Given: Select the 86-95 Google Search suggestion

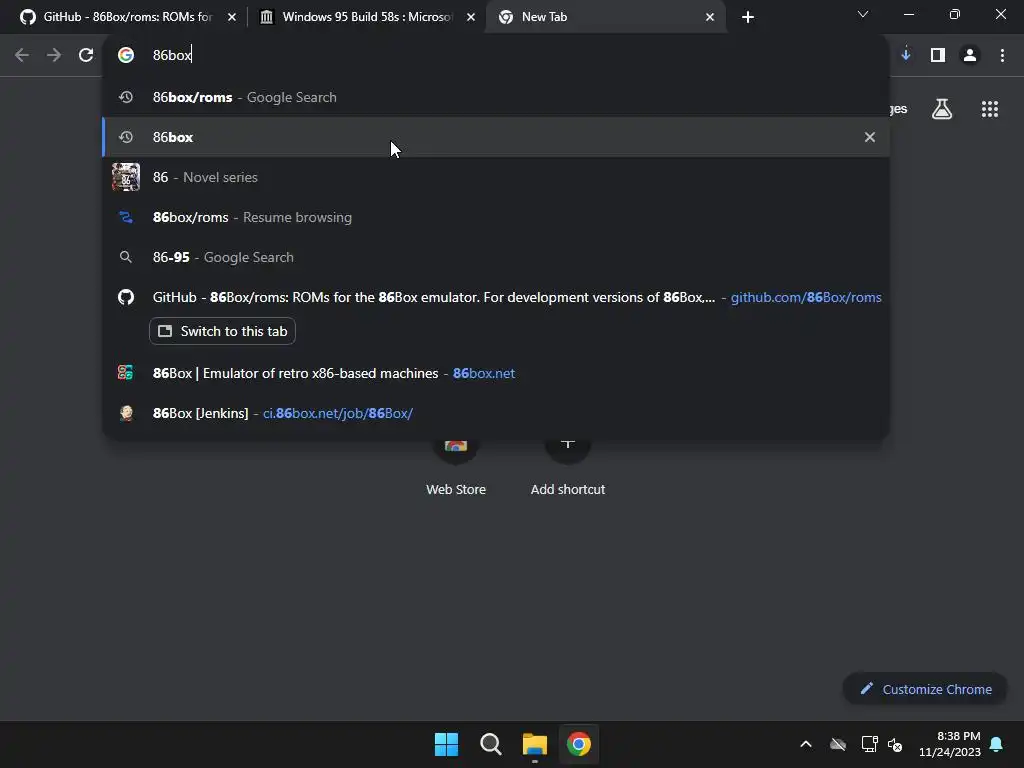Looking at the screenshot, I should pyautogui.click(x=496, y=257).
